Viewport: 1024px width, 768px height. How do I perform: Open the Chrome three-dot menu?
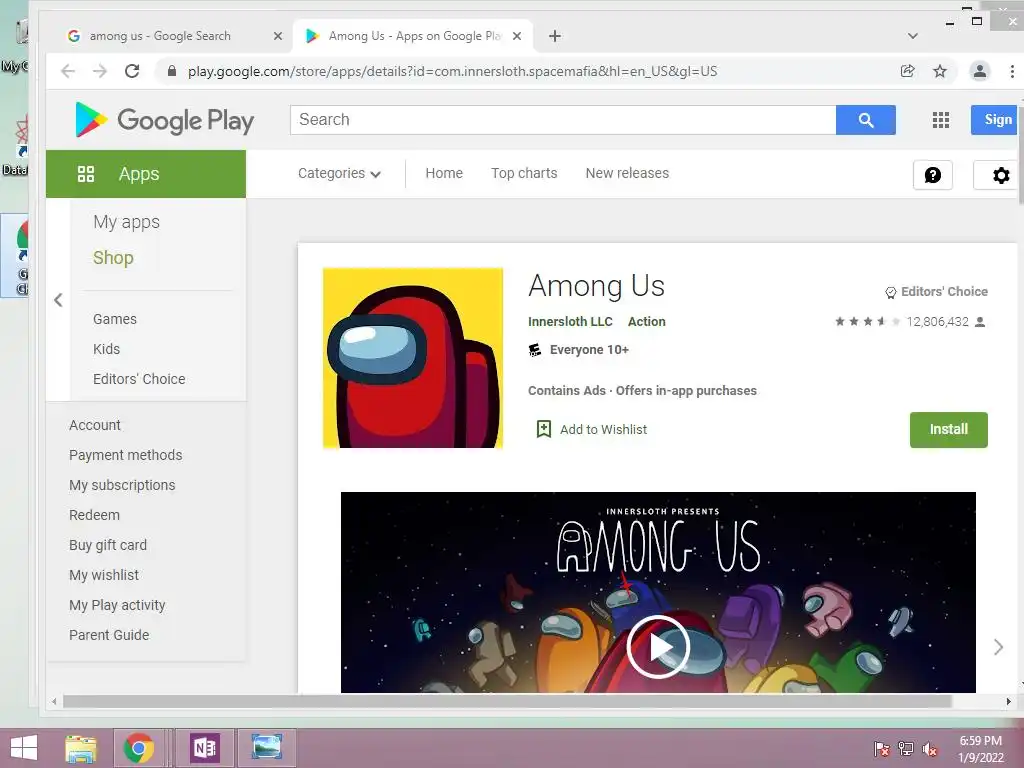(x=1012, y=71)
